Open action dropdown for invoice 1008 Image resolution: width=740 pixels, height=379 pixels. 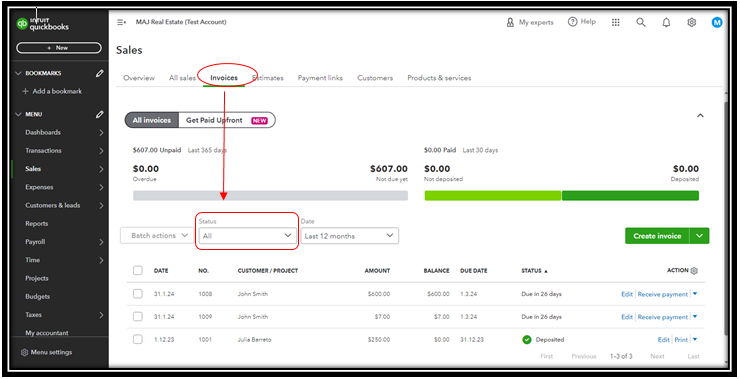tap(695, 294)
